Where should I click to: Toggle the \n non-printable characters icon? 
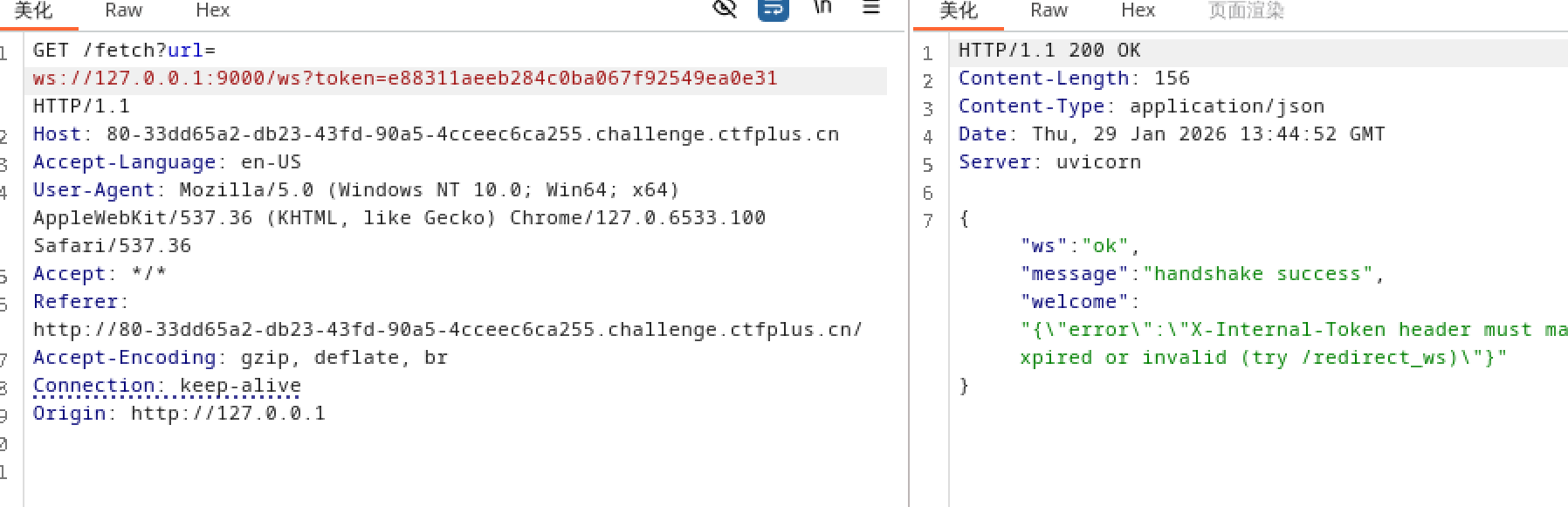pos(822,8)
